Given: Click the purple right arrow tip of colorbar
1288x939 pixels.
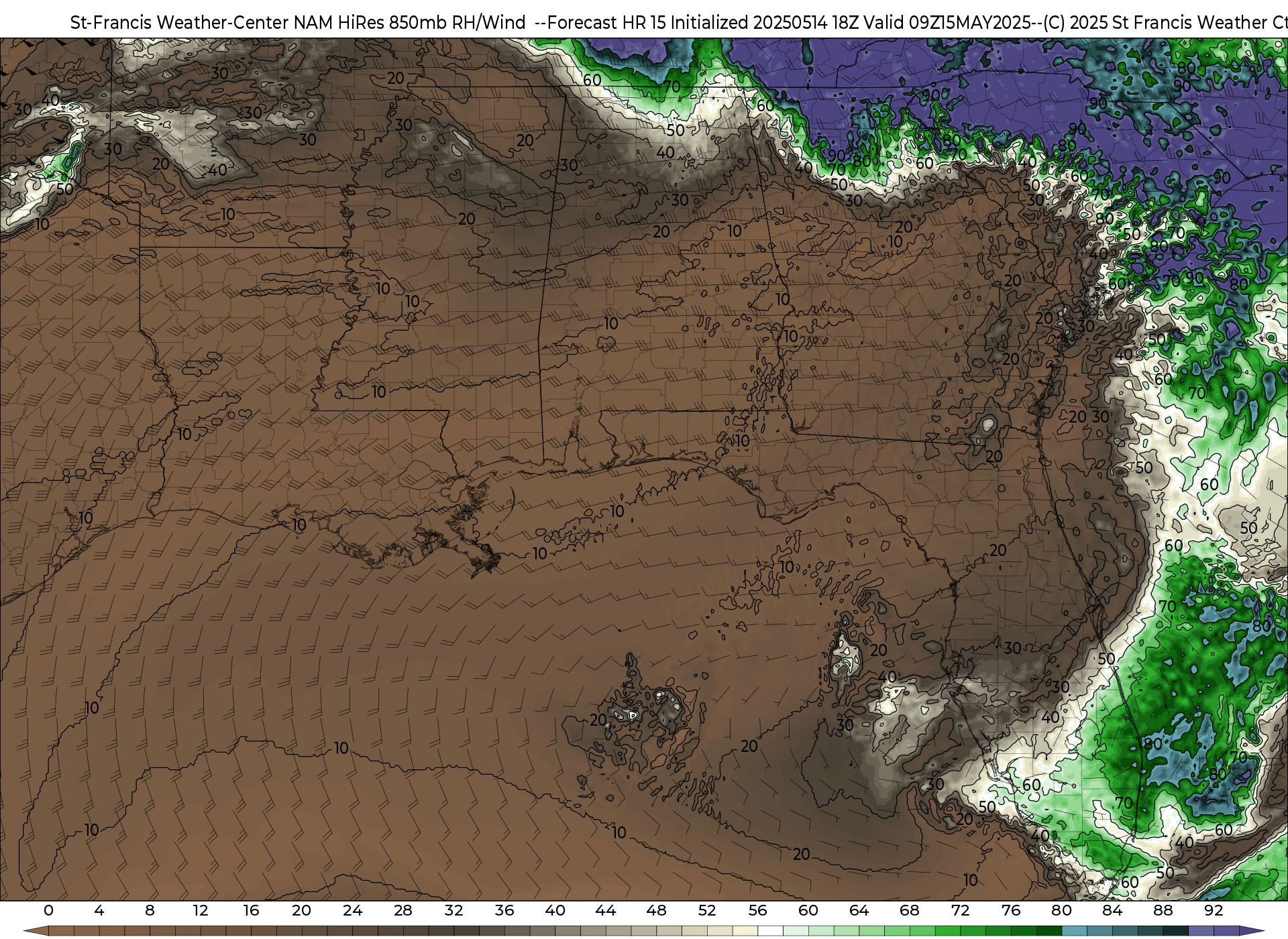Looking at the screenshot, I should click(x=1252, y=930).
